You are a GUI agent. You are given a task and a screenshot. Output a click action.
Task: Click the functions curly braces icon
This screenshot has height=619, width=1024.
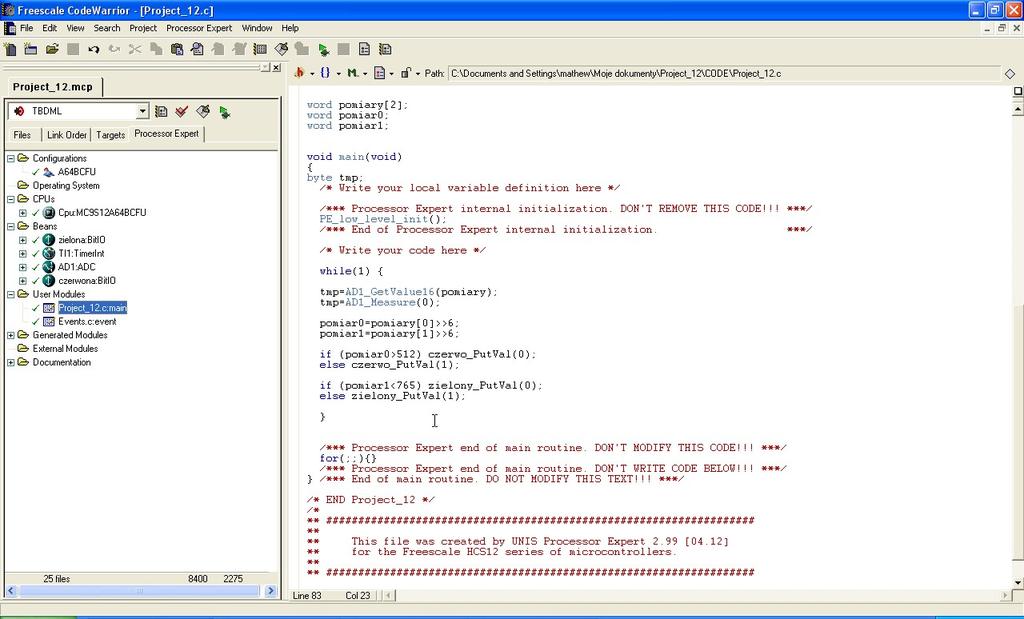(325, 73)
